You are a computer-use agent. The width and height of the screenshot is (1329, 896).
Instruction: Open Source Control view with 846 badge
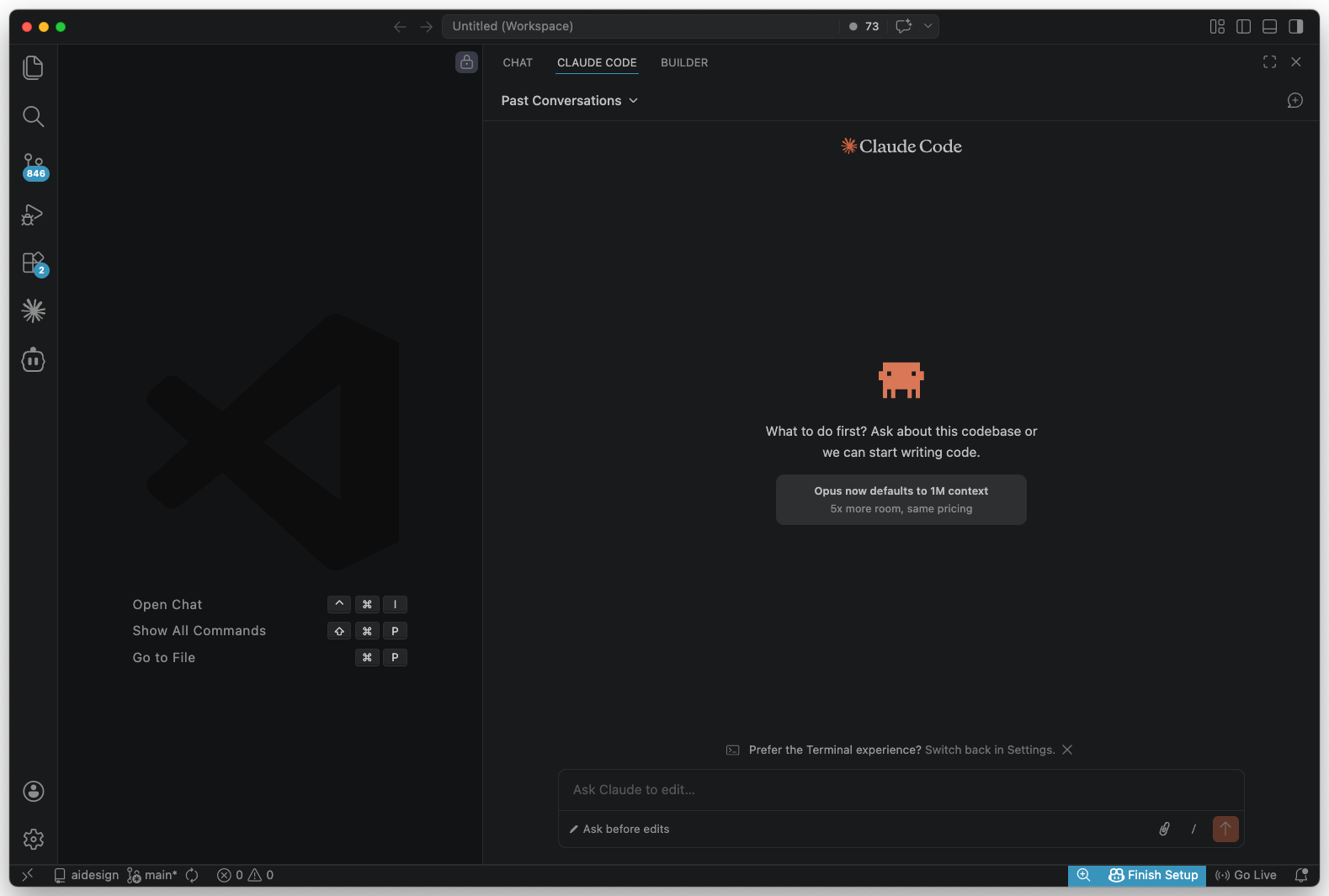coord(33,166)
